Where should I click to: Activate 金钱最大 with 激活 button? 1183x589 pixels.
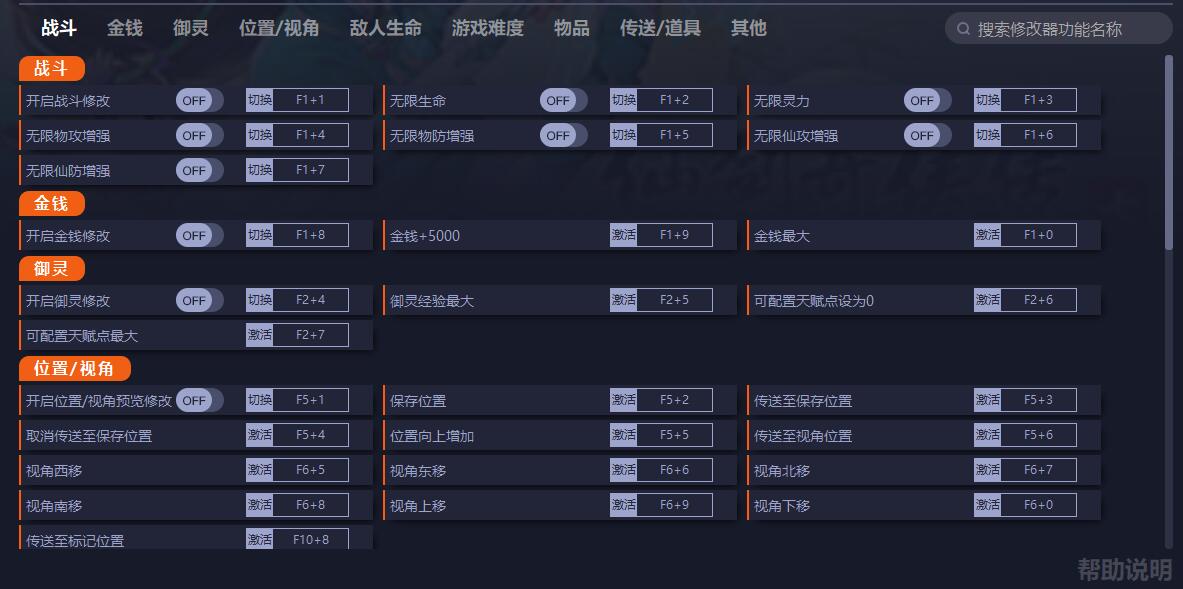[987, 235]
